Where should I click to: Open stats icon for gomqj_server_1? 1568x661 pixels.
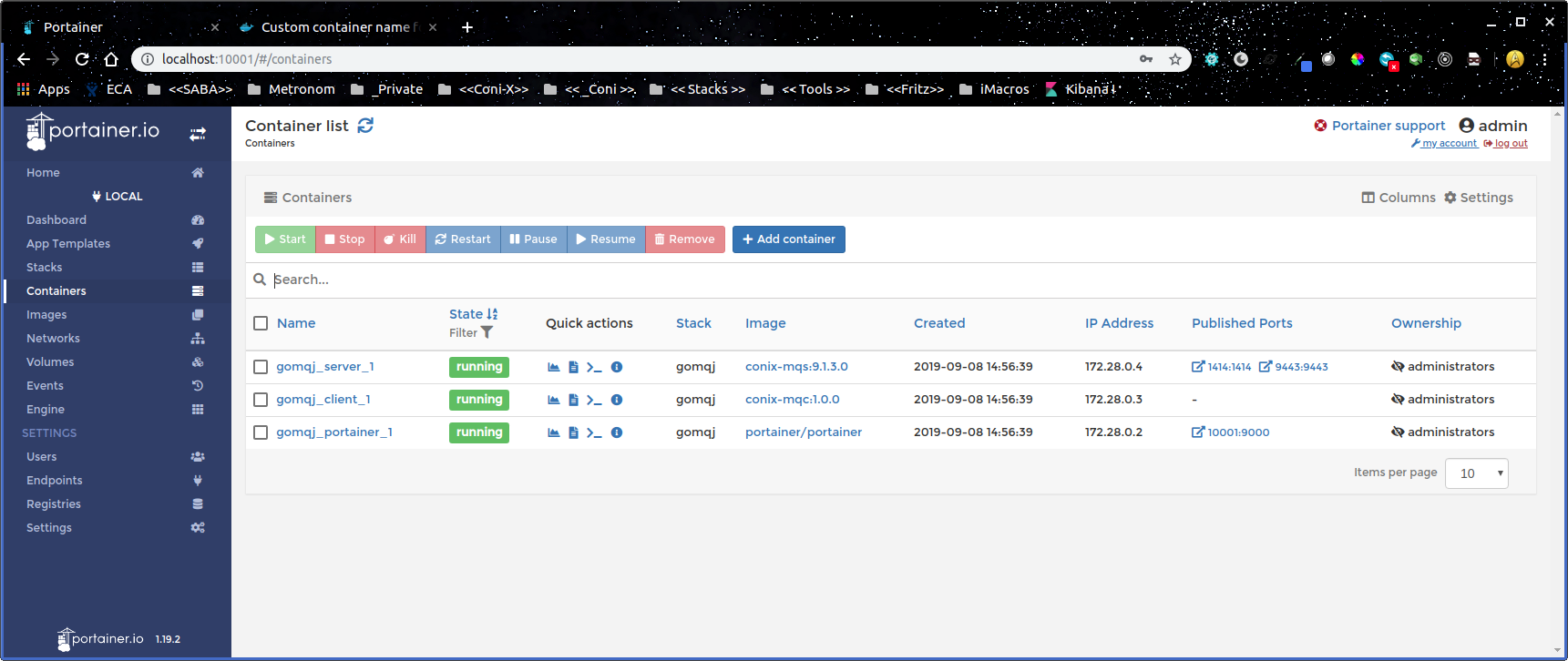pos(553,367)
